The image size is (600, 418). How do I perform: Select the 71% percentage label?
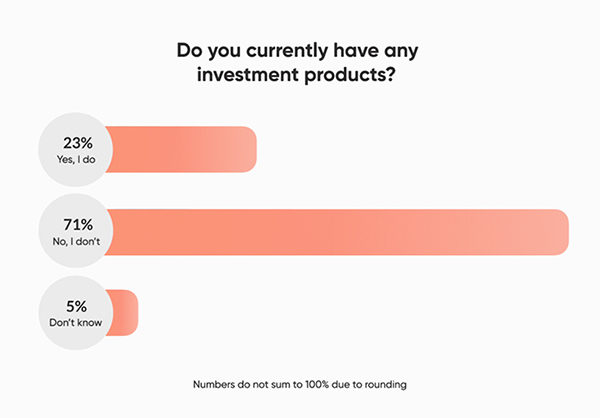[x=78, y=225]
